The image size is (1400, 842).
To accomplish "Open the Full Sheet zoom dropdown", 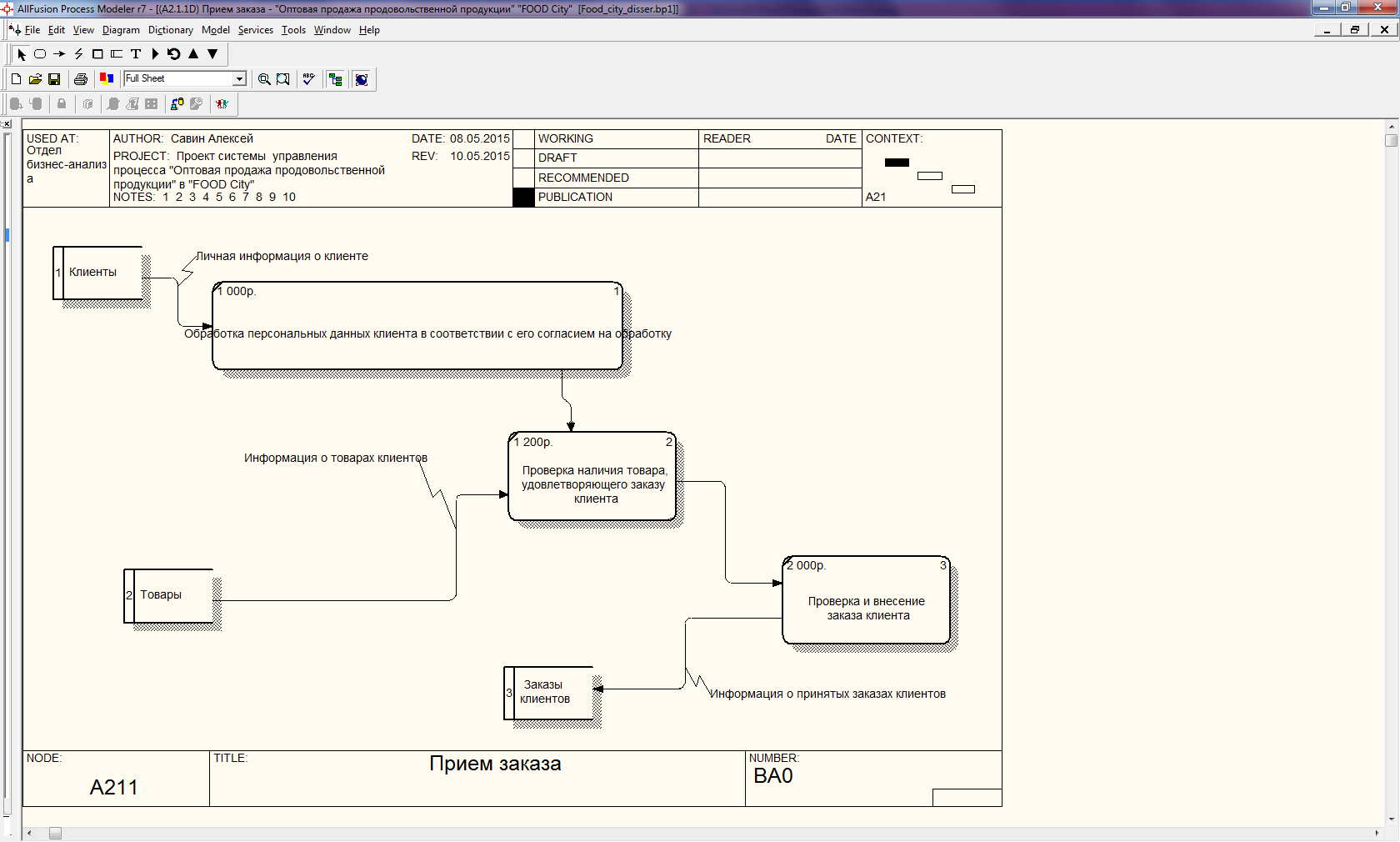I will click(x=240, y=79).
